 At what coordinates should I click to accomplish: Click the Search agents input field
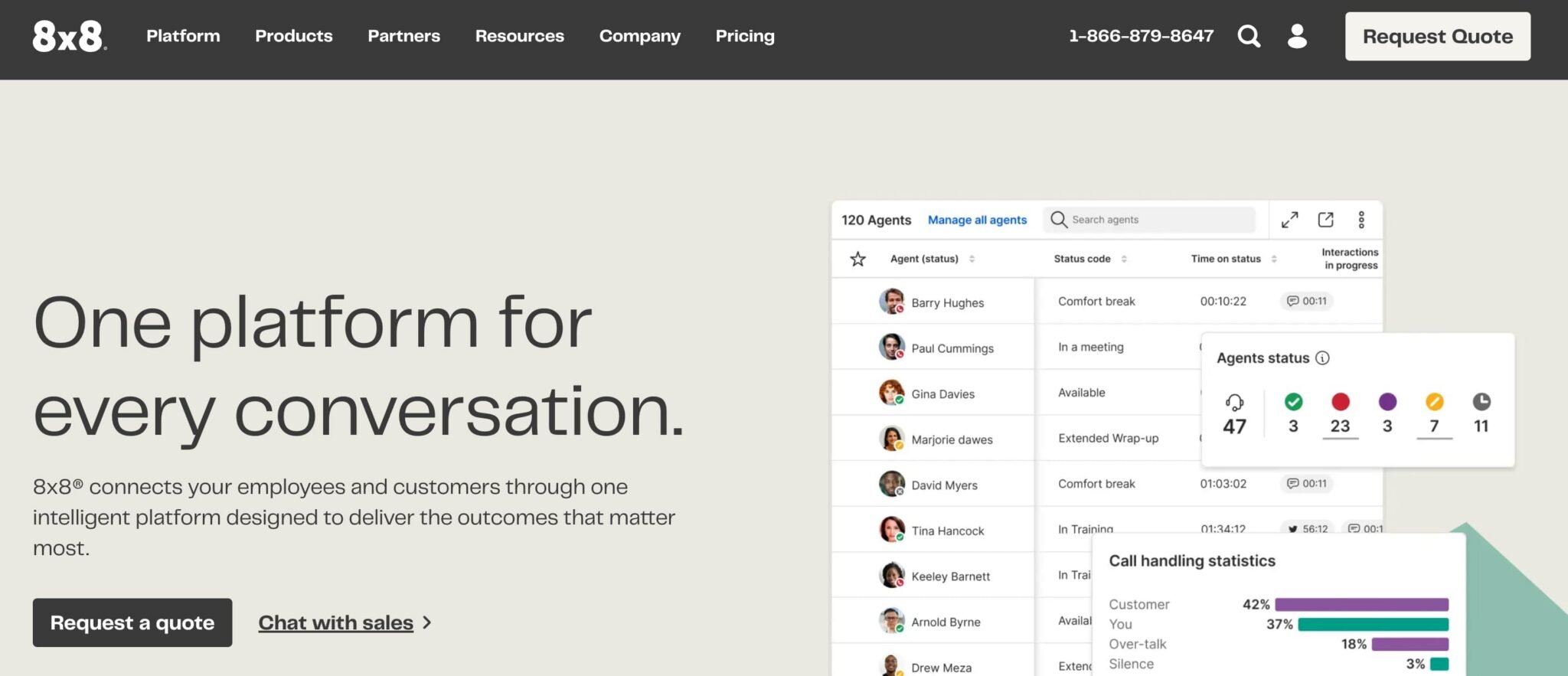point(1149,220)
